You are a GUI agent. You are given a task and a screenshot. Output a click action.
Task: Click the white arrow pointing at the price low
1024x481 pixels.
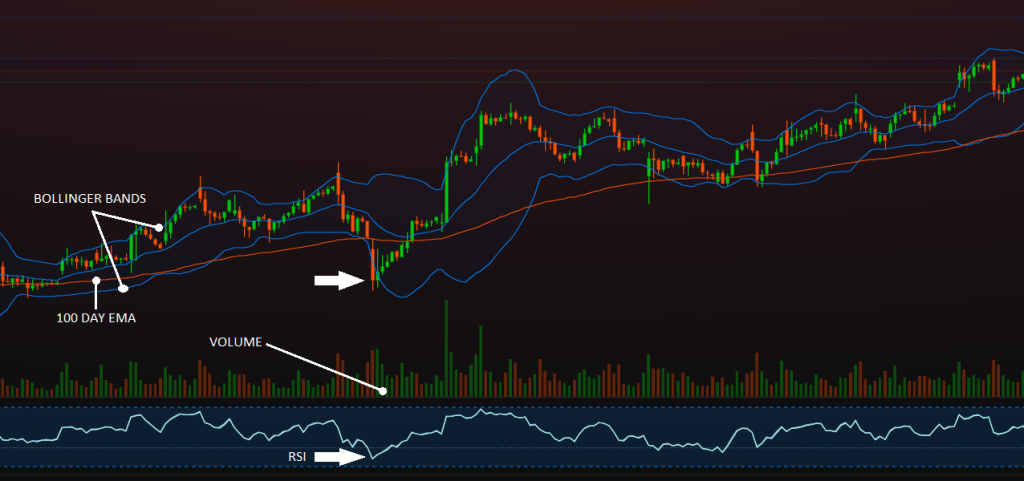339,281
